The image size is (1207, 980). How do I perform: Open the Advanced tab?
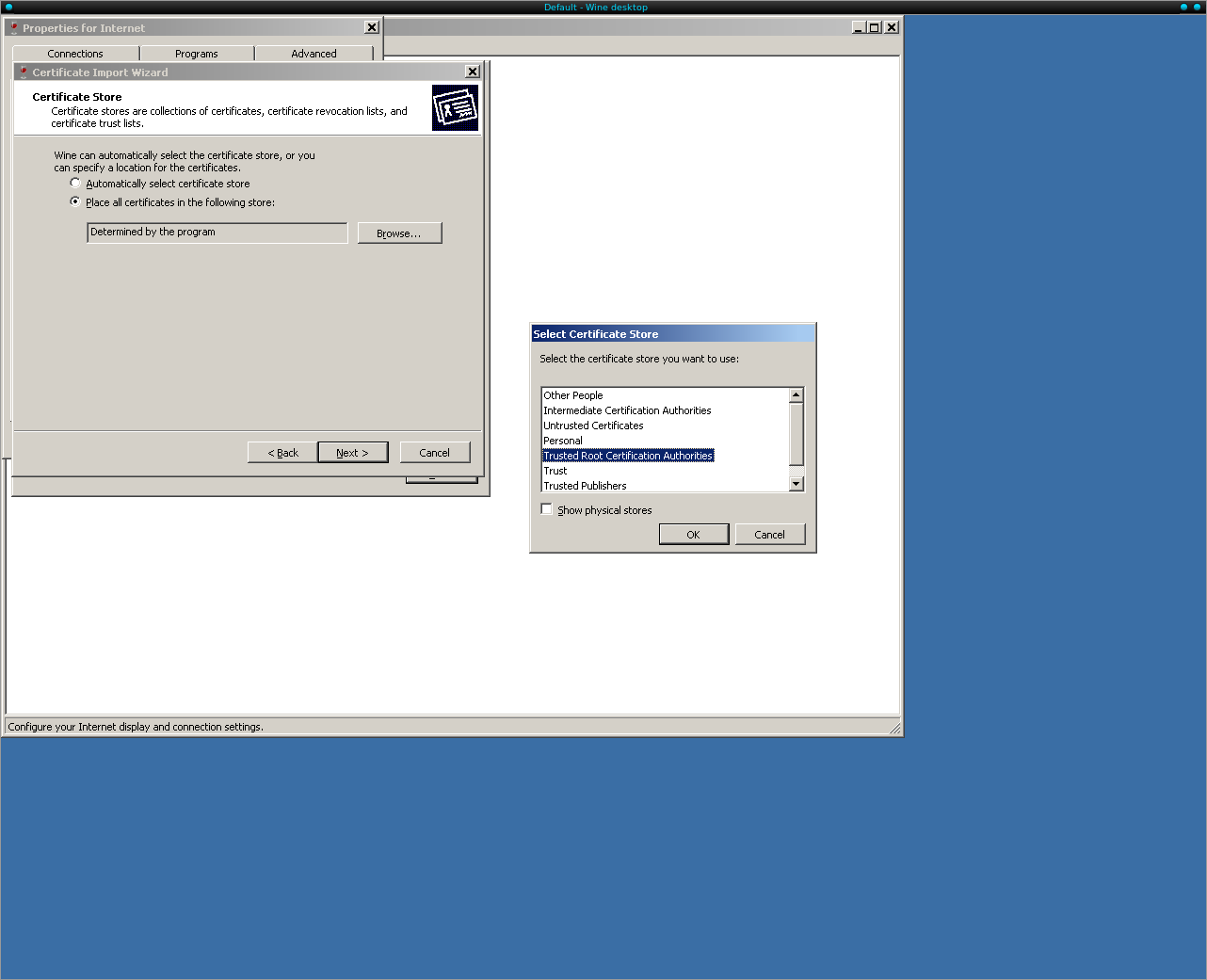(314, 54)
